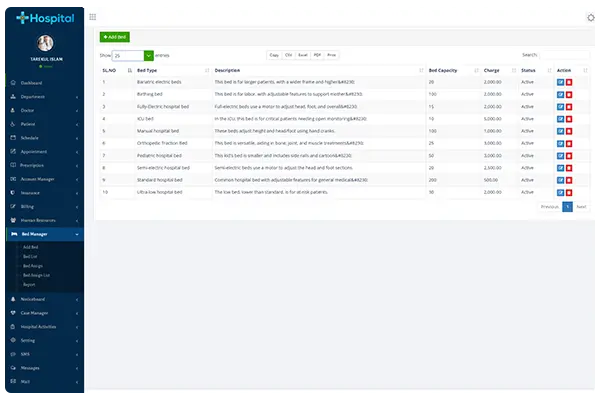Image resolution: width=600 pixels, height=400 pixels.
Task: Open the Show entries count dropdown
Action: click(133, 56)
